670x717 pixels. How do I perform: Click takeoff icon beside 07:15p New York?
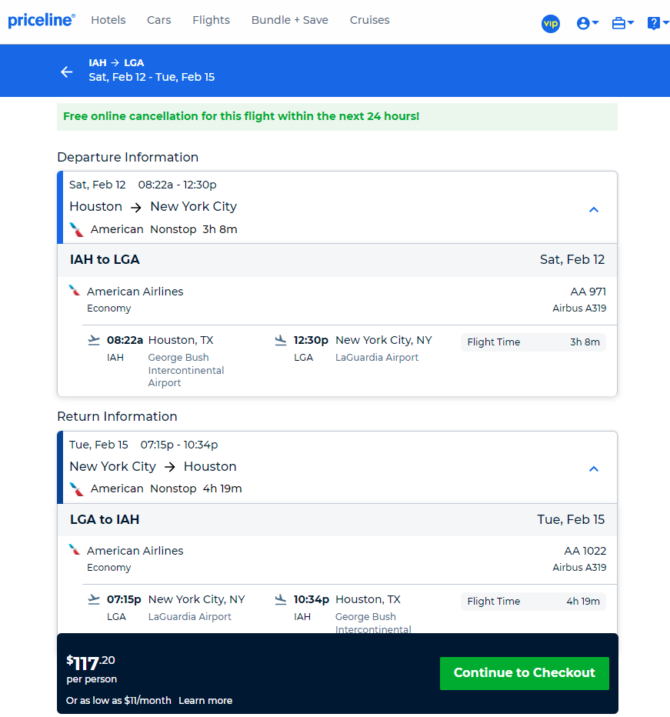tap(94, 599)
